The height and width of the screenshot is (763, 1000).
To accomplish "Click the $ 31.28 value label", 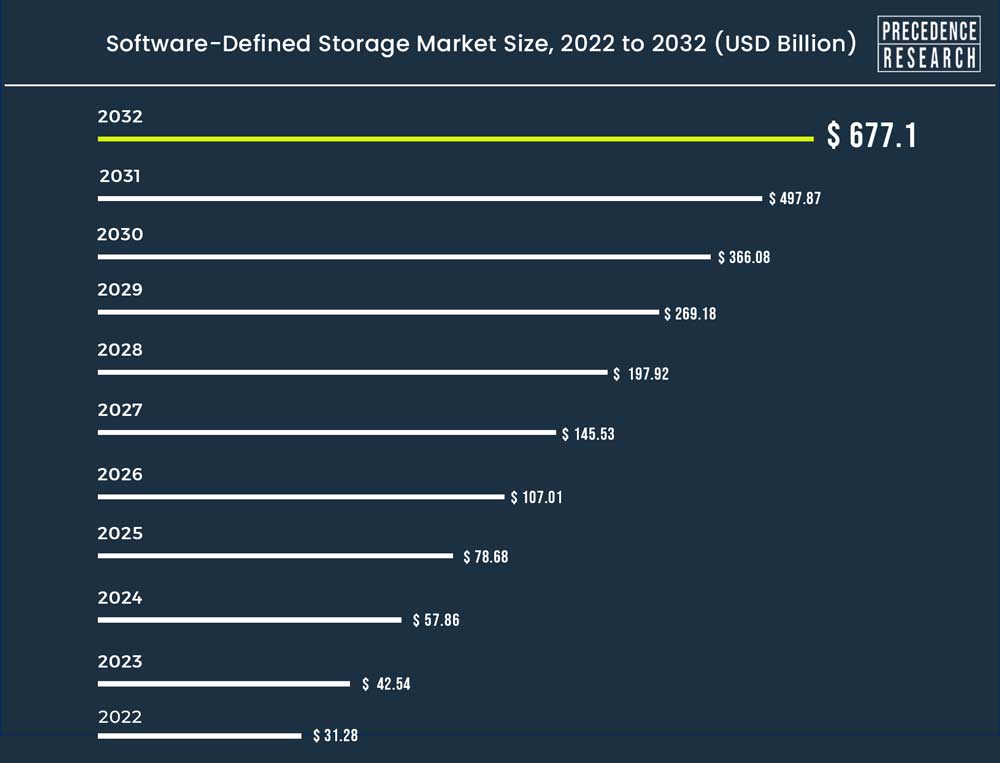I will [335, 736].
